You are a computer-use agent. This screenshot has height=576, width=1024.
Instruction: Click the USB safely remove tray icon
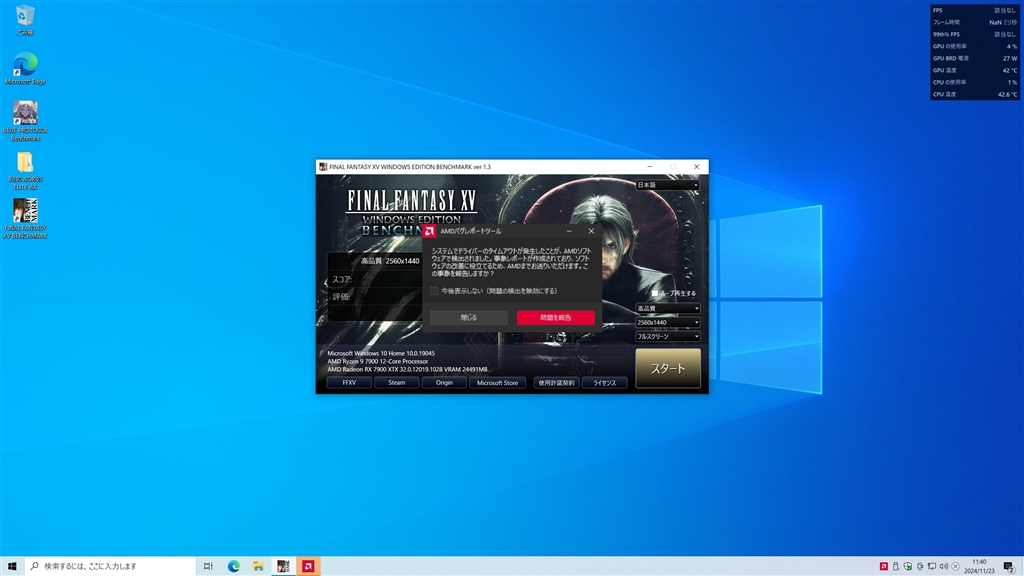tap(895, 566)
